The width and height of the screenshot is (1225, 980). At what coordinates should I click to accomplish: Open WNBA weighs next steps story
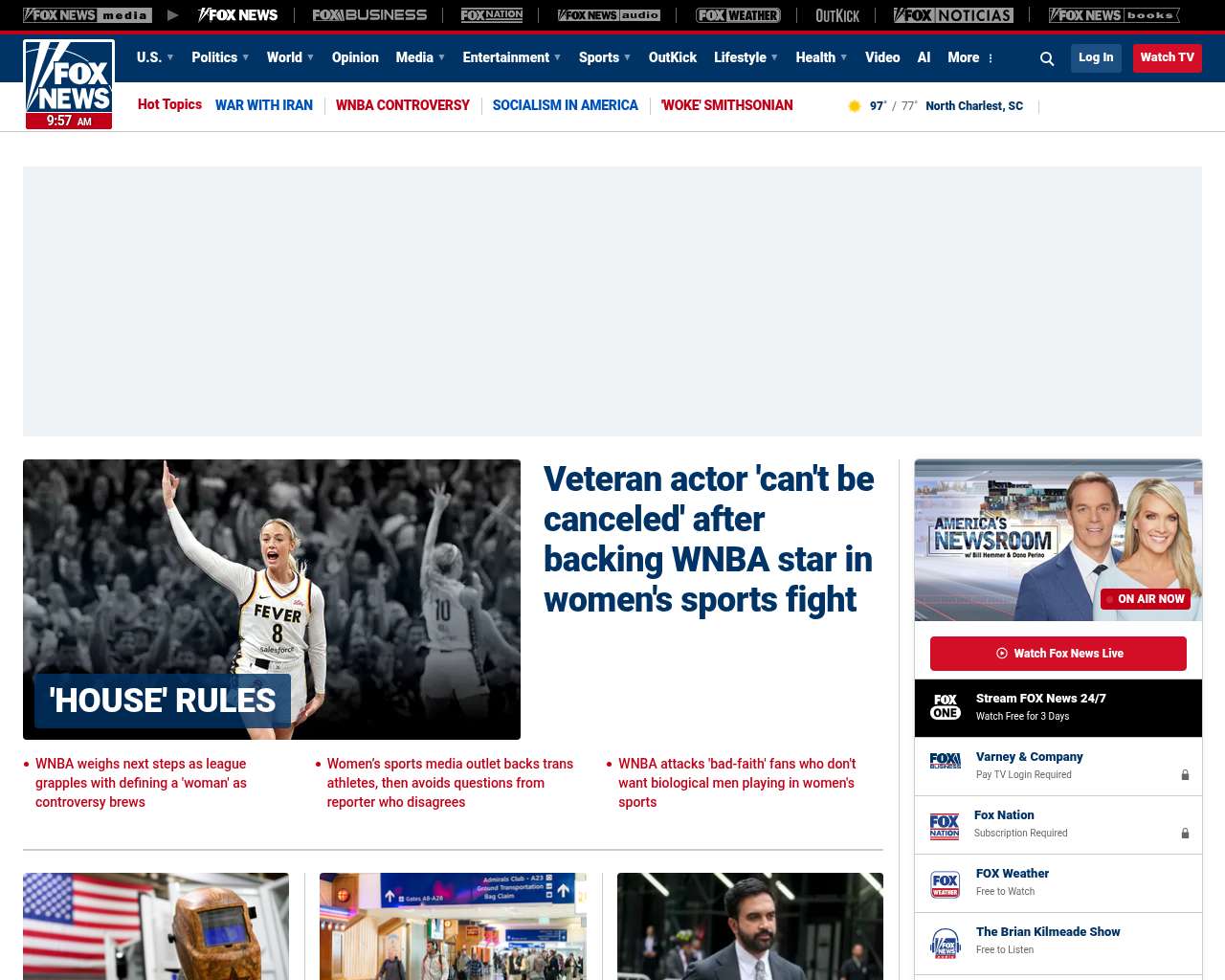(x=141, y=783)
